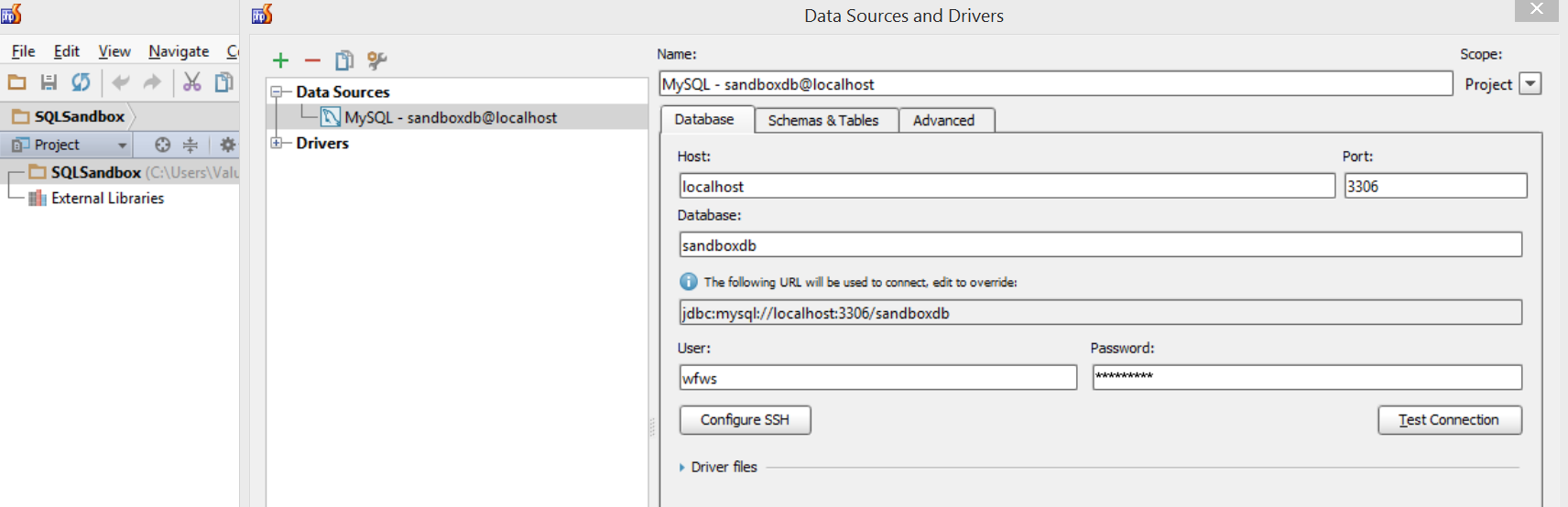The width and height of the screenshot is (1568, 507).
Task: Click the Port field showing 3306
Action: [x=1435, y=186]
